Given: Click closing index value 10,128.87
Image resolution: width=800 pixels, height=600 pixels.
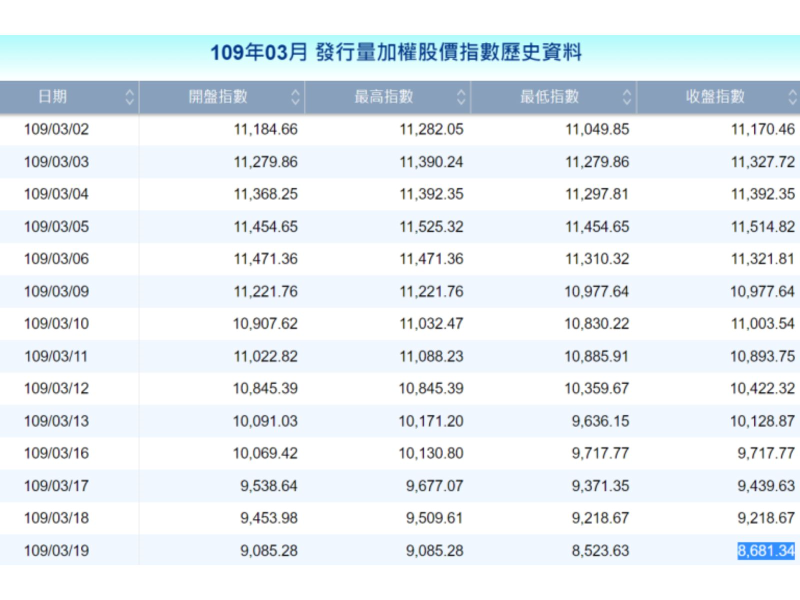Looking at the screenshot, I should click(762, 421).
